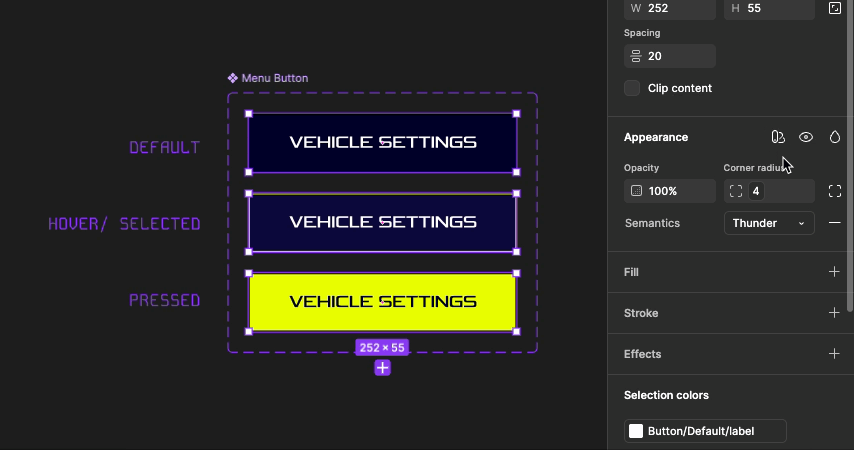Click the Stroke section heading
This screenshot has width=854, height=450.
tap(641, 313)
